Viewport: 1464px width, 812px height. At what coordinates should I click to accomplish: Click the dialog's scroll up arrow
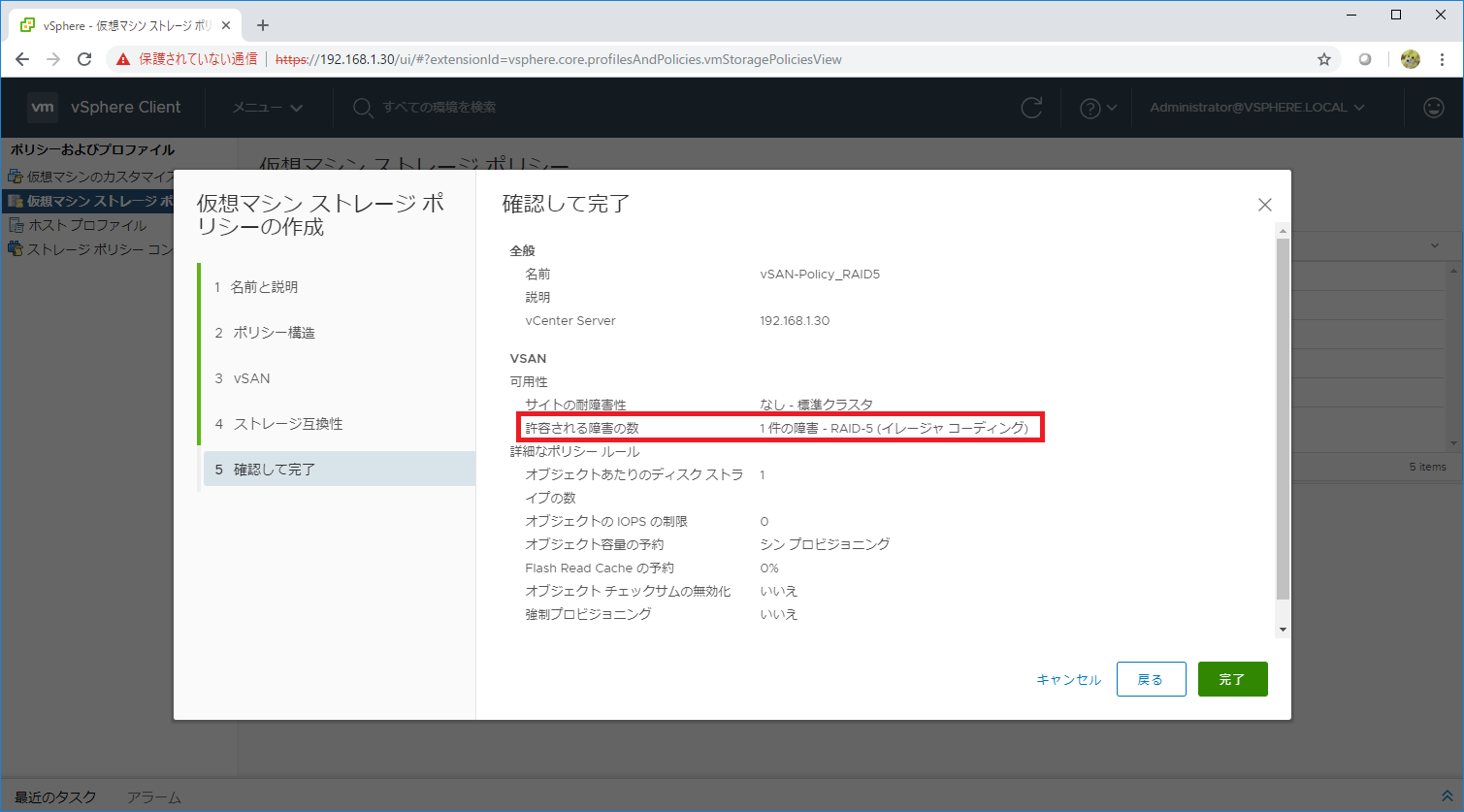(1283, 231)
